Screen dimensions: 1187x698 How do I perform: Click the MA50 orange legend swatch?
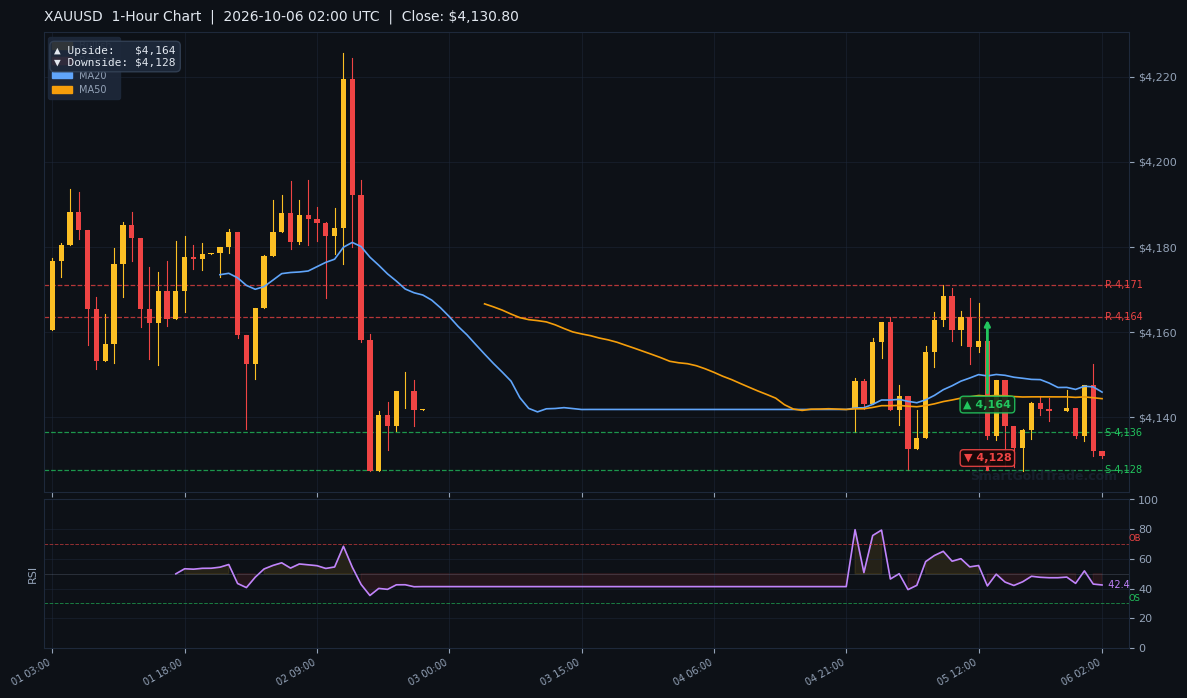coord(62,89)
